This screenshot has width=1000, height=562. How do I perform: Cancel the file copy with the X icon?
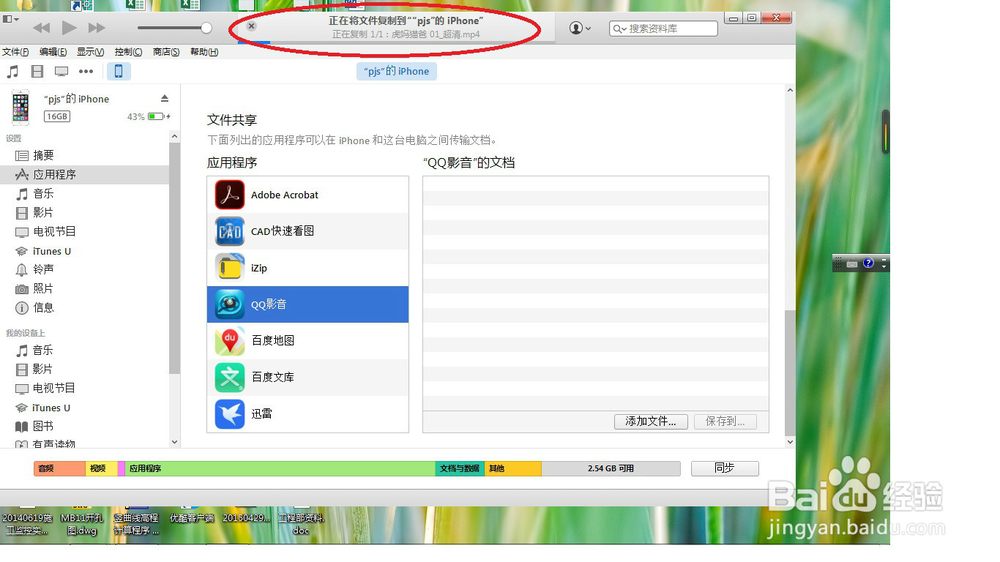[251, 26]
